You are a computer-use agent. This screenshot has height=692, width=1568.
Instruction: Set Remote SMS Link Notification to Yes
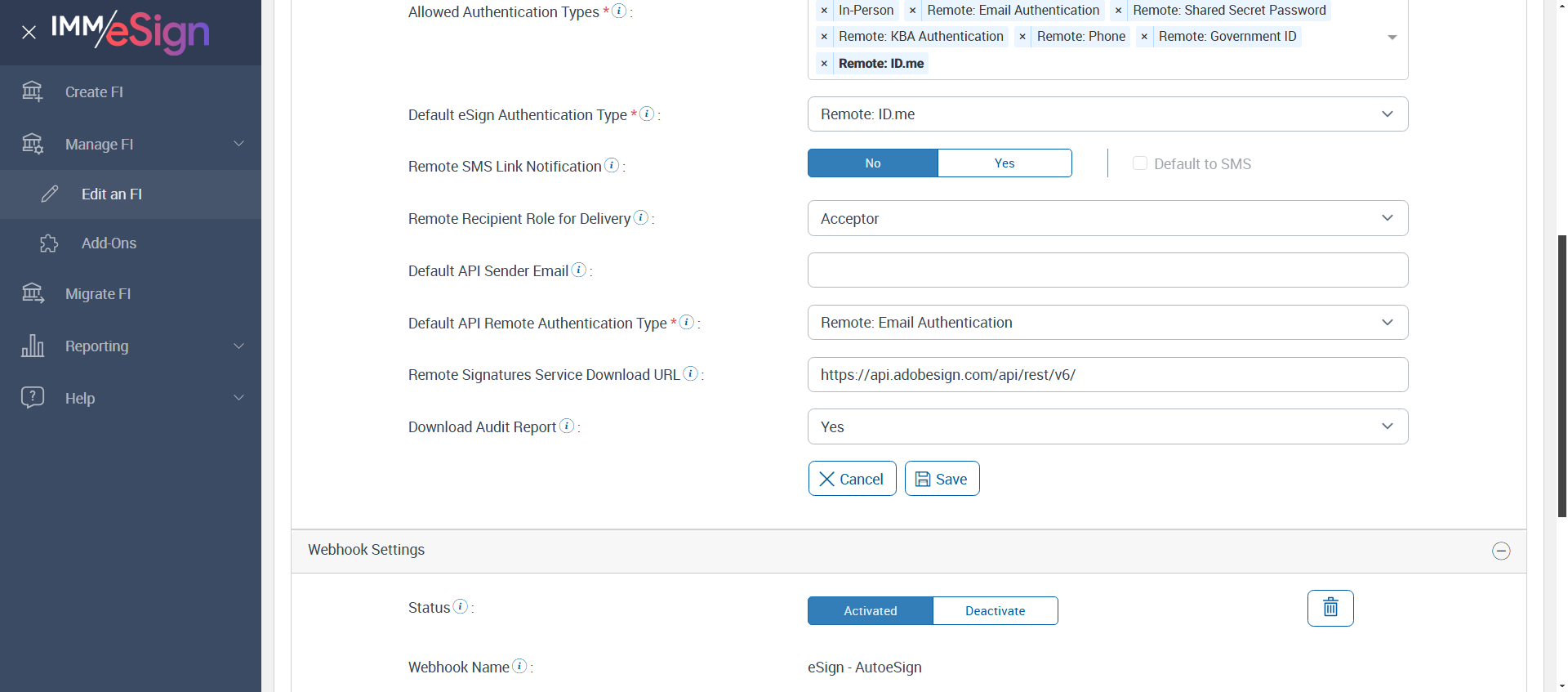point(1004,163)
